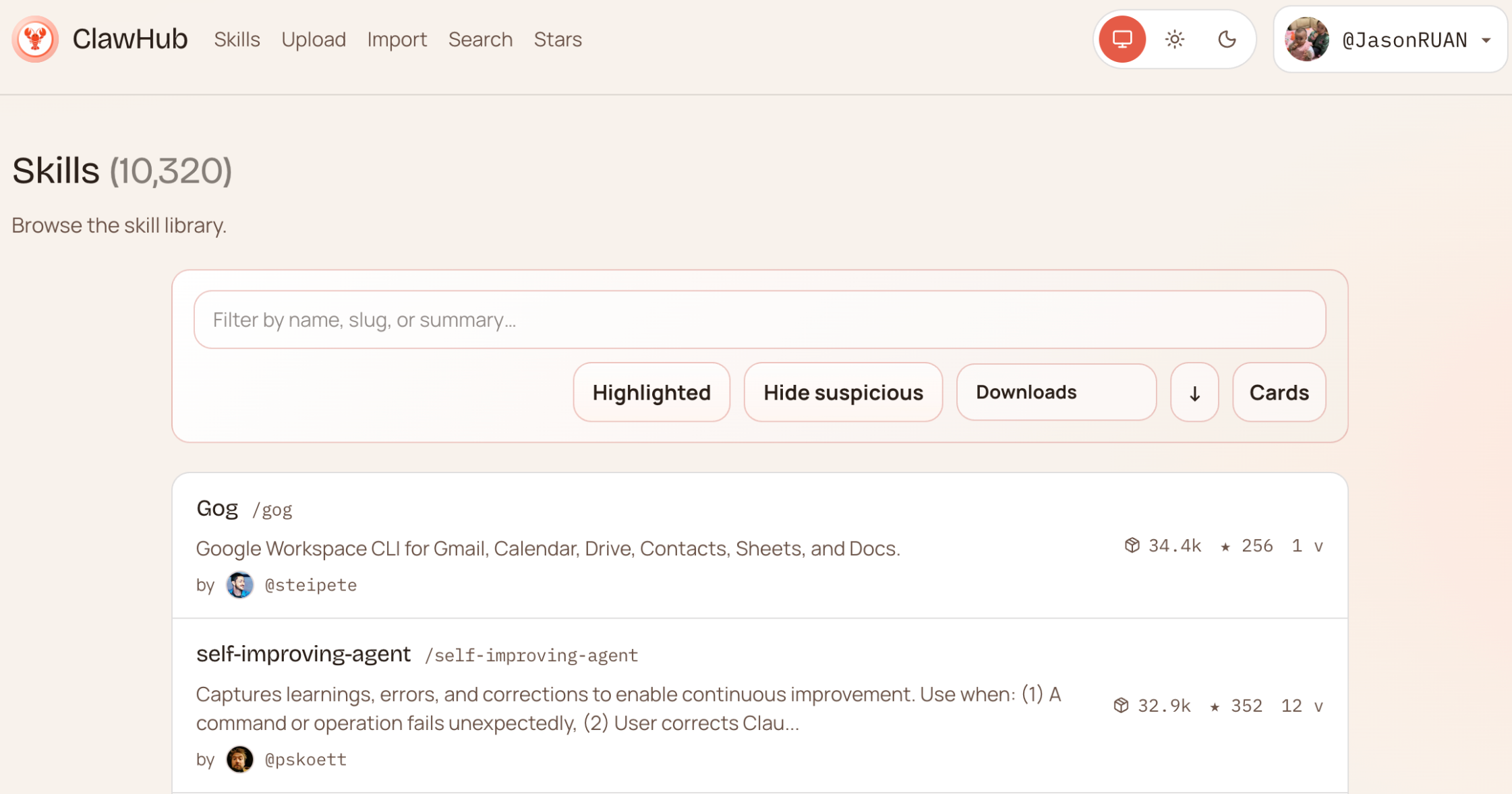Open @steipete's avatar
1512x794 pixels.
coord(240,584)
